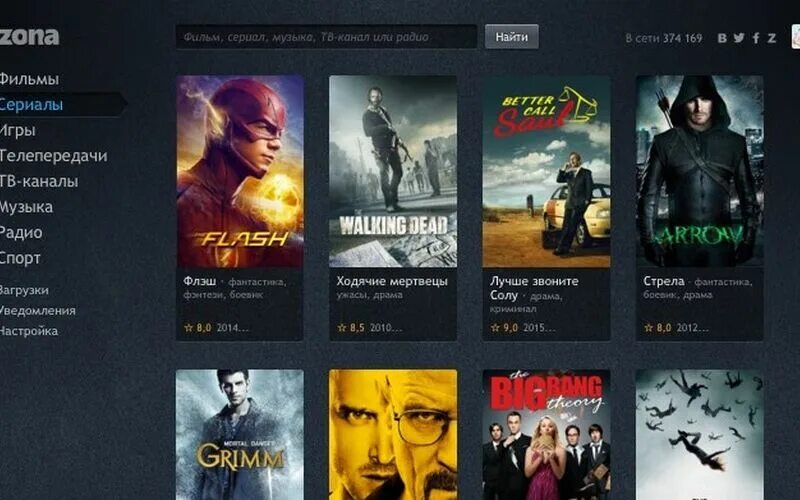Focus the film and series search field
Screen dimensions: 800x500
(x=327, y=37)
